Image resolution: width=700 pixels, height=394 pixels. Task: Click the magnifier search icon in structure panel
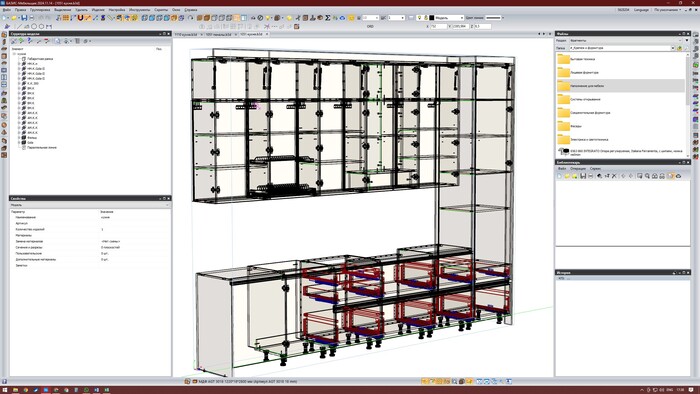tap(57, 41)
